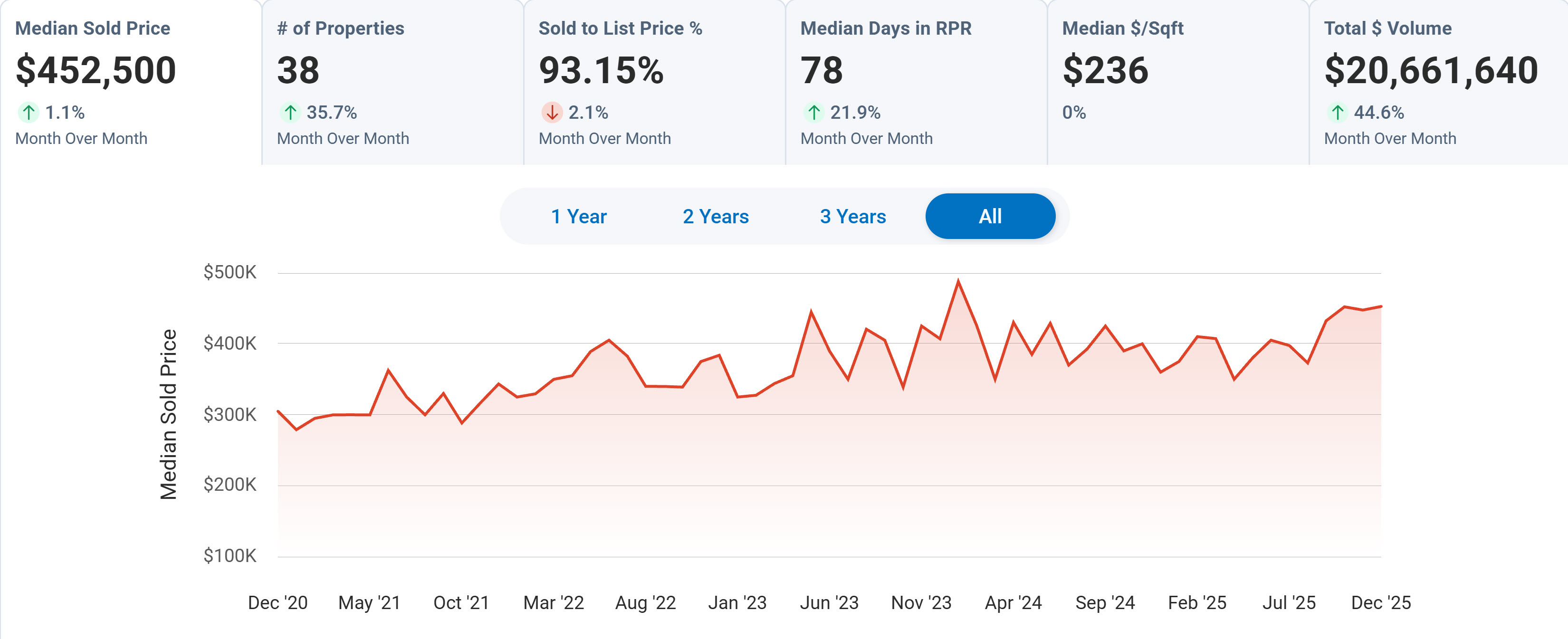
Task: Click the chart peak near Nov '23
Action: (958, 282)
